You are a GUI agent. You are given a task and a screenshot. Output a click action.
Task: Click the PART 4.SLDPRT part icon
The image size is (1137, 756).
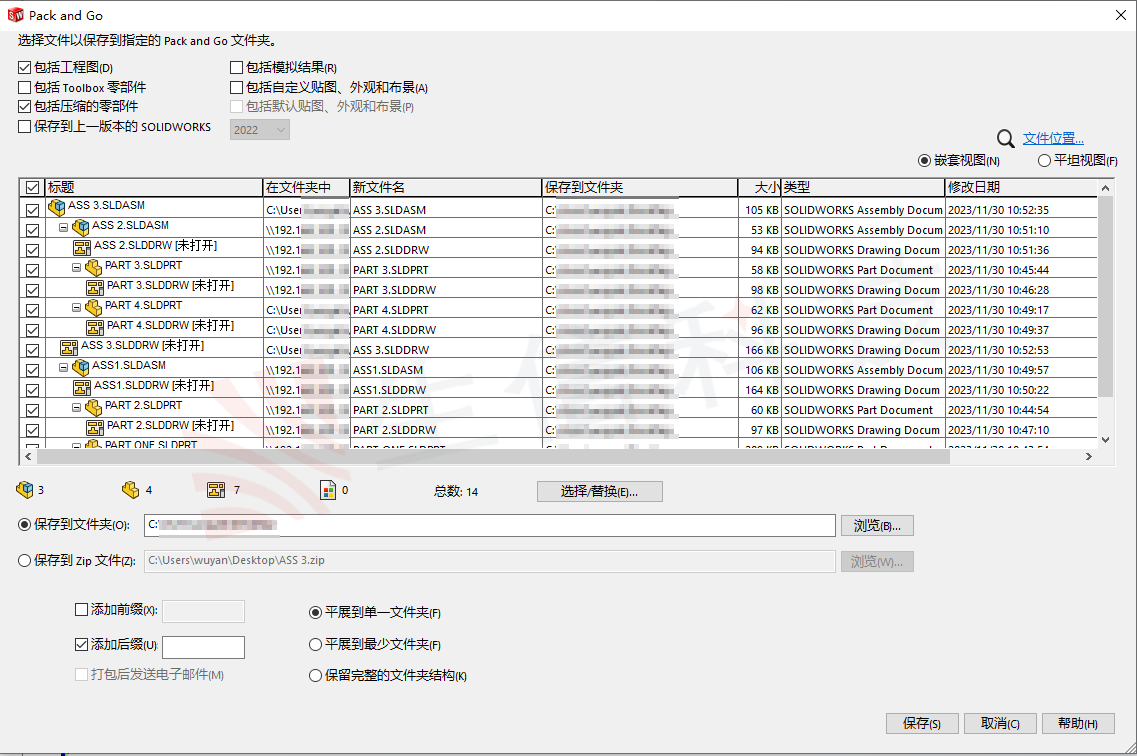point(94,308)
